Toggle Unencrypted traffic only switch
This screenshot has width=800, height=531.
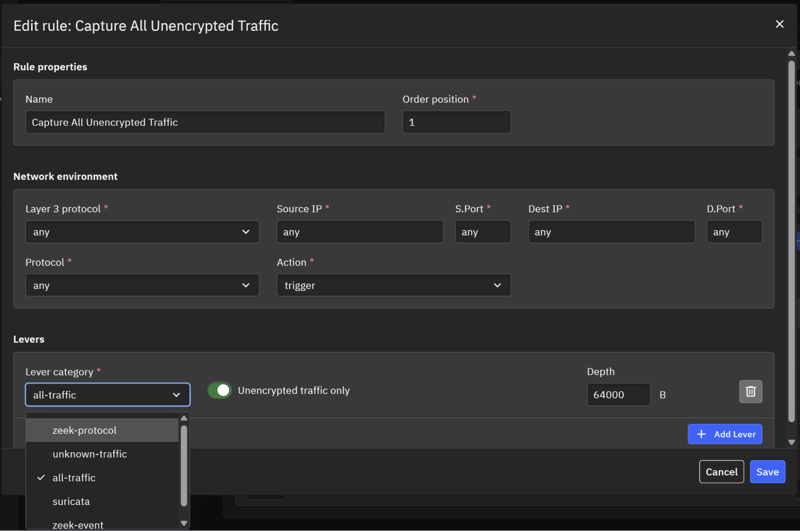(x=219, y=390)
